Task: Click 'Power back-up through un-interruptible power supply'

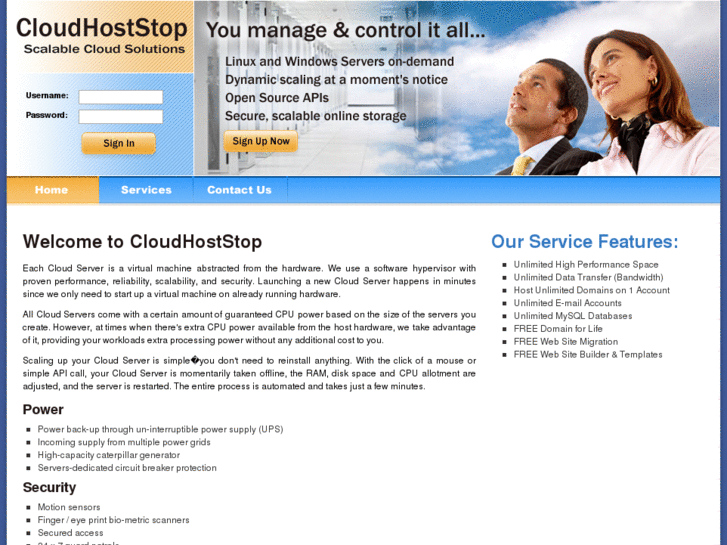Action: (160, 430)
